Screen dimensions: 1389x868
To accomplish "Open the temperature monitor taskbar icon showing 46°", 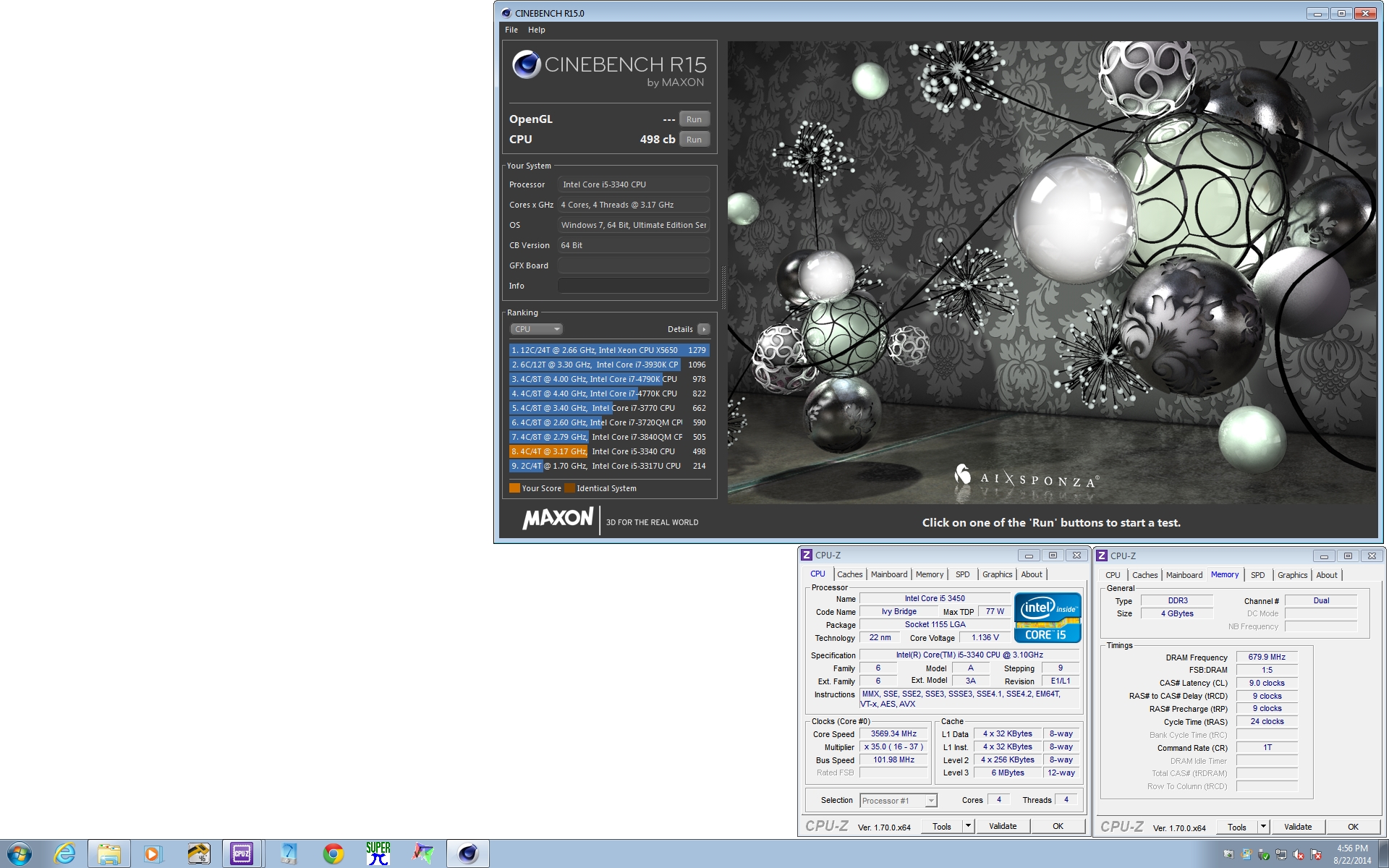I will [x=198, y=854].
